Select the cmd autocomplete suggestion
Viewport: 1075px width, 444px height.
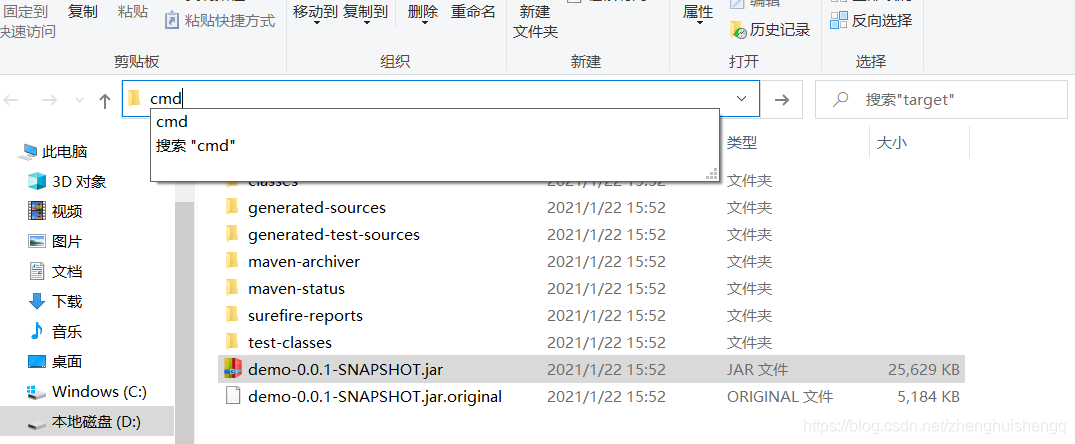pos(435,122)
